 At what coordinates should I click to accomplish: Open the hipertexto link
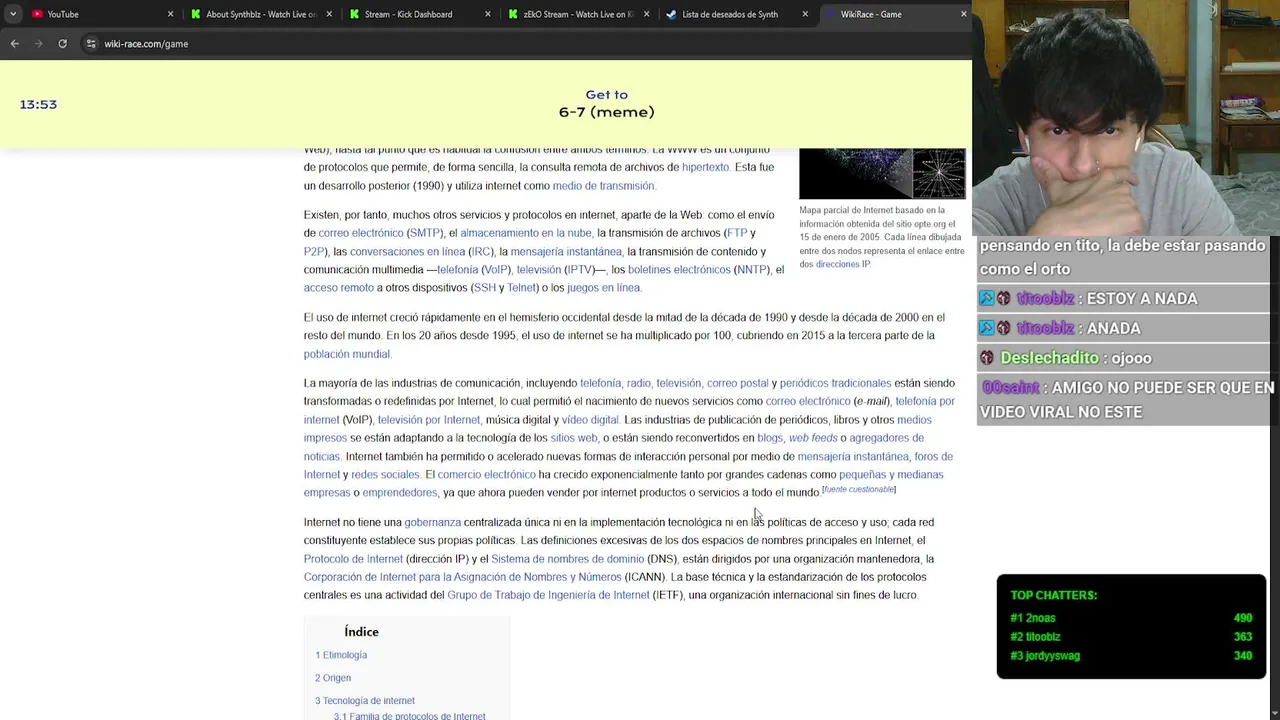(x=705, y=167)
